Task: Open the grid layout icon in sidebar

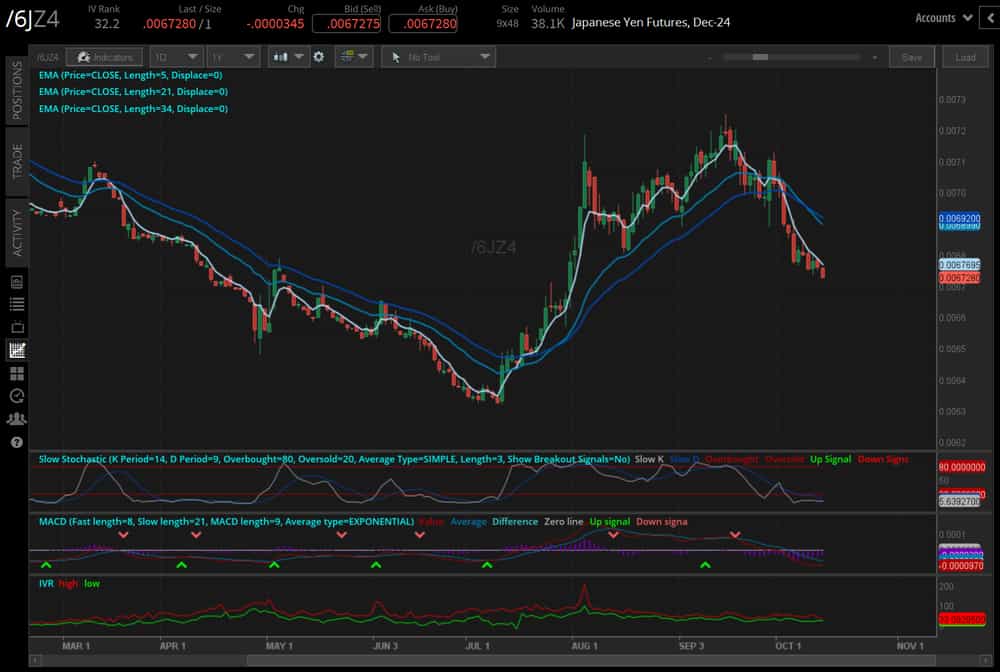Action: [16, 372]
